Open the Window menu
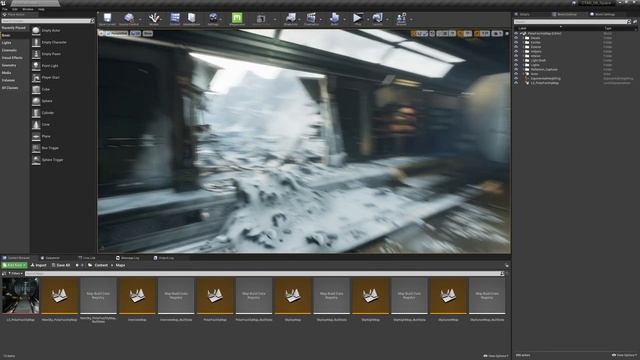Screen dimensions: 640x360 tap(28, 9)
